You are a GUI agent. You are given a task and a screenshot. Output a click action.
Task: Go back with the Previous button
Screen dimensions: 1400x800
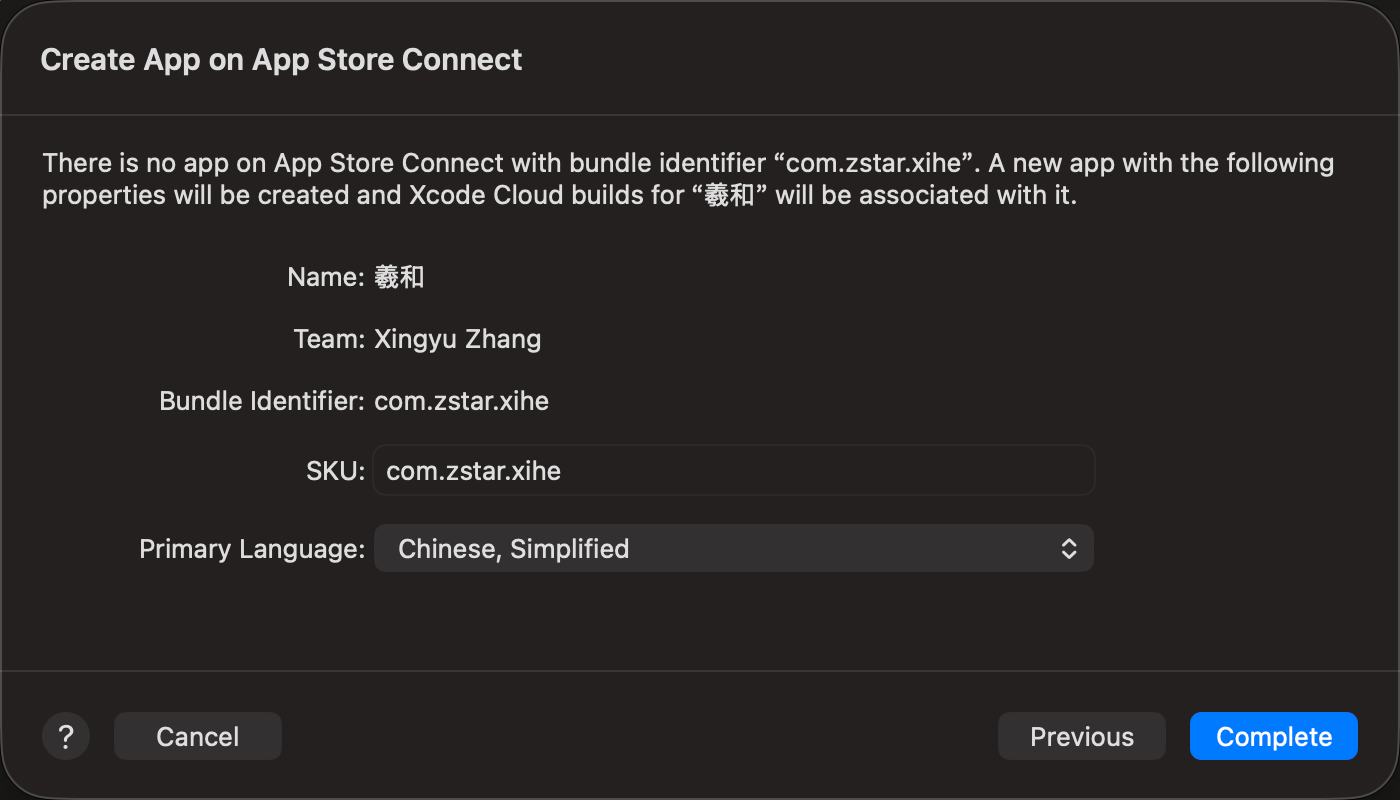1082,737
